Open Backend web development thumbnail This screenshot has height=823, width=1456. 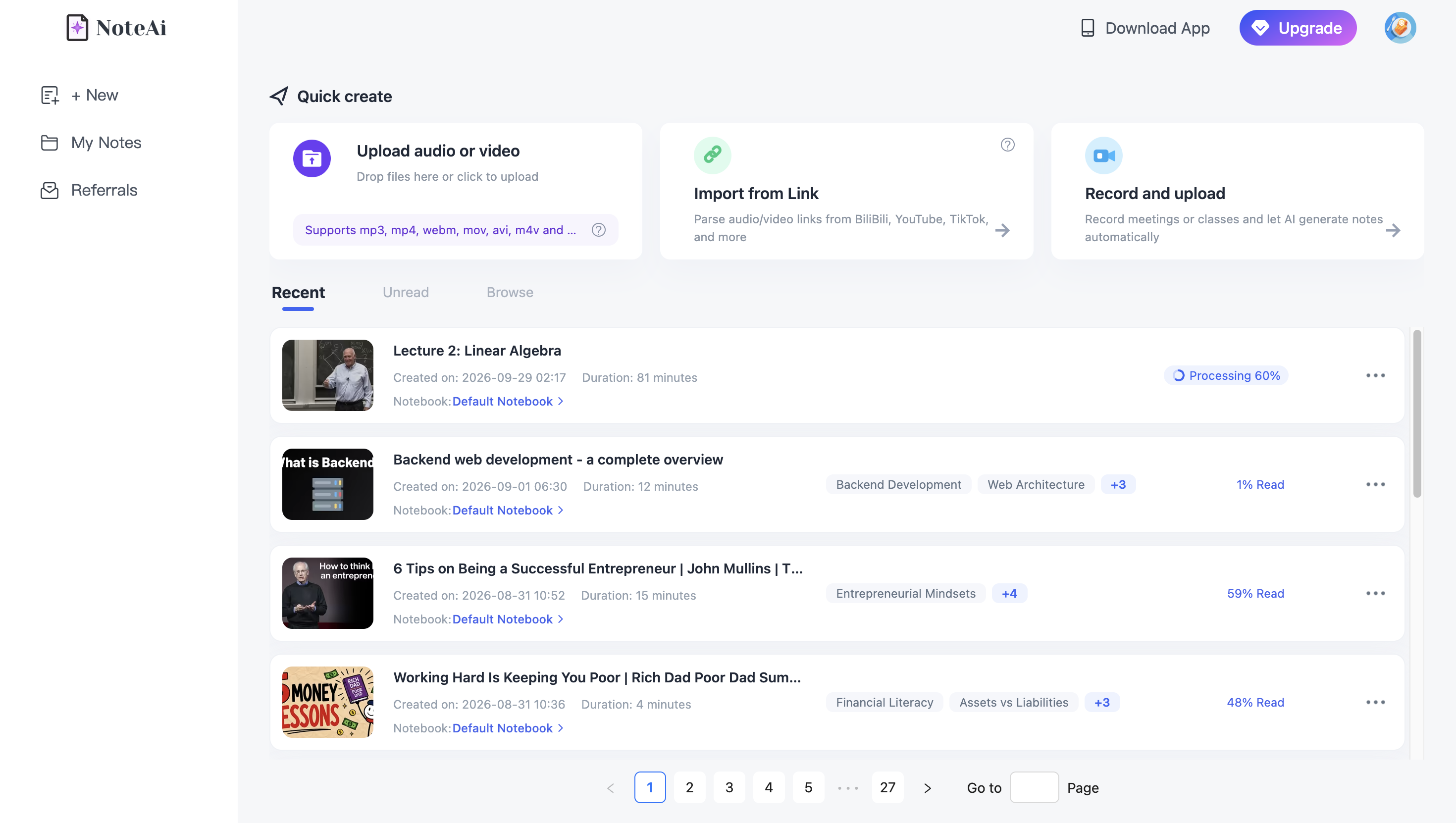[x=328, y=484]
